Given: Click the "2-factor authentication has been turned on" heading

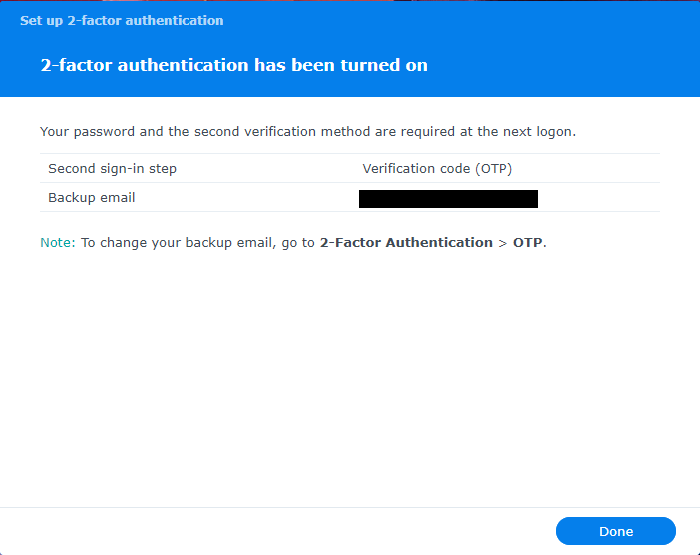Looking at the screenshot, I should tap(234, 65).
